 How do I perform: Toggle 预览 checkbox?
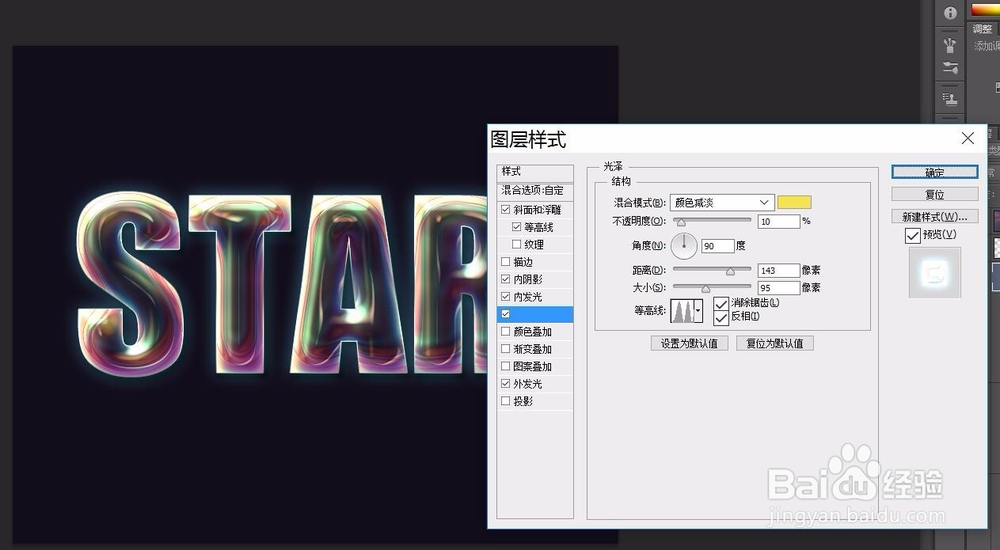[x=913, y=235]
